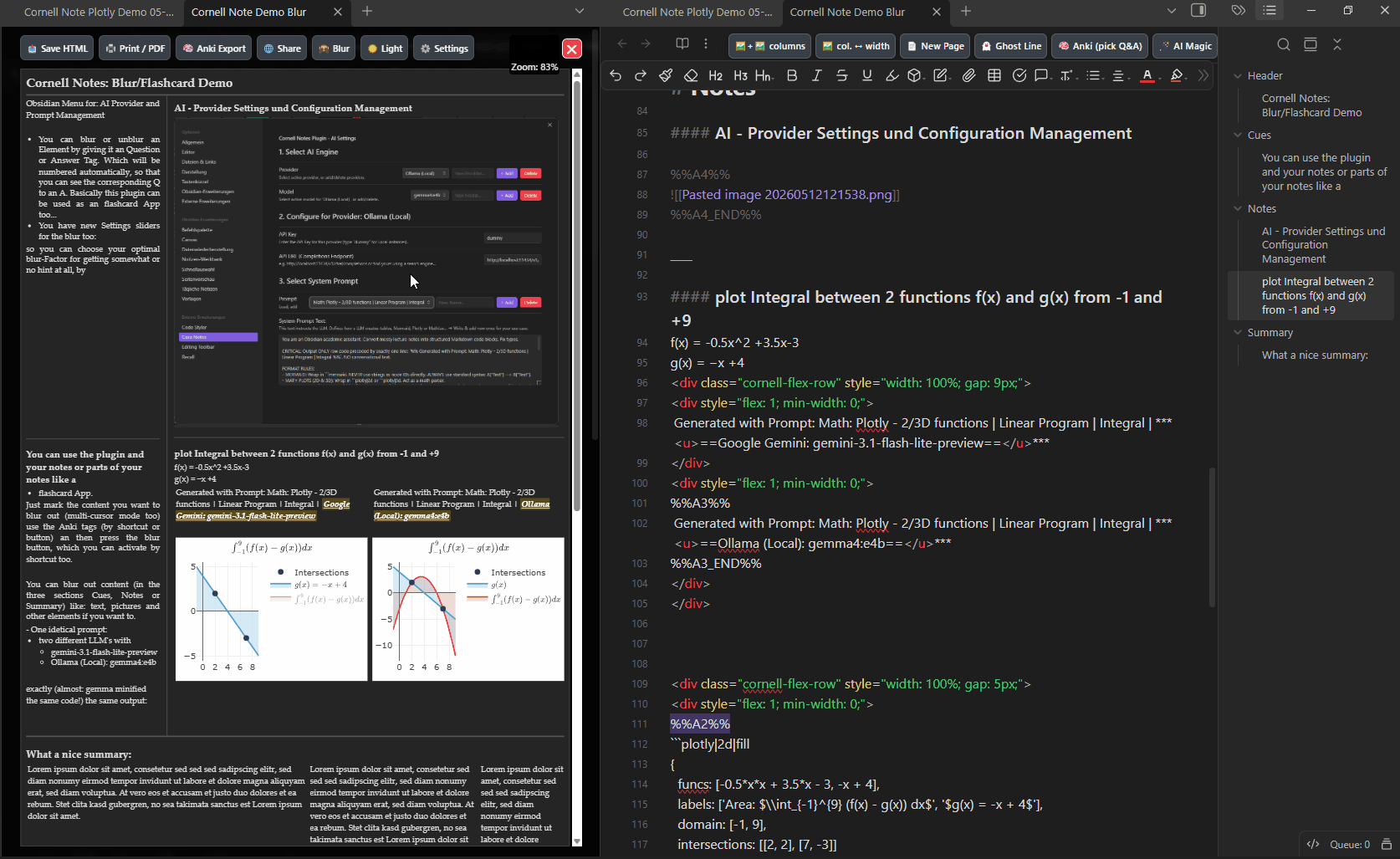This screenshot has height=859, width=1400.
Task: Open the highlight background color picker
Action: tap(1178, 75)
